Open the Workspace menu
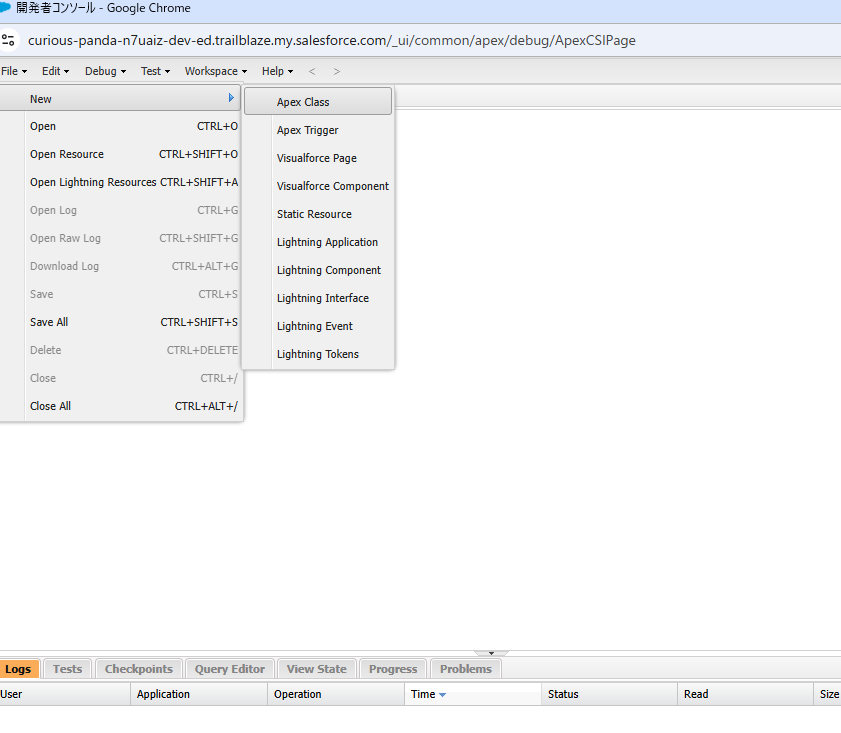Screen dimensions: 841x733 coord(216,71)
